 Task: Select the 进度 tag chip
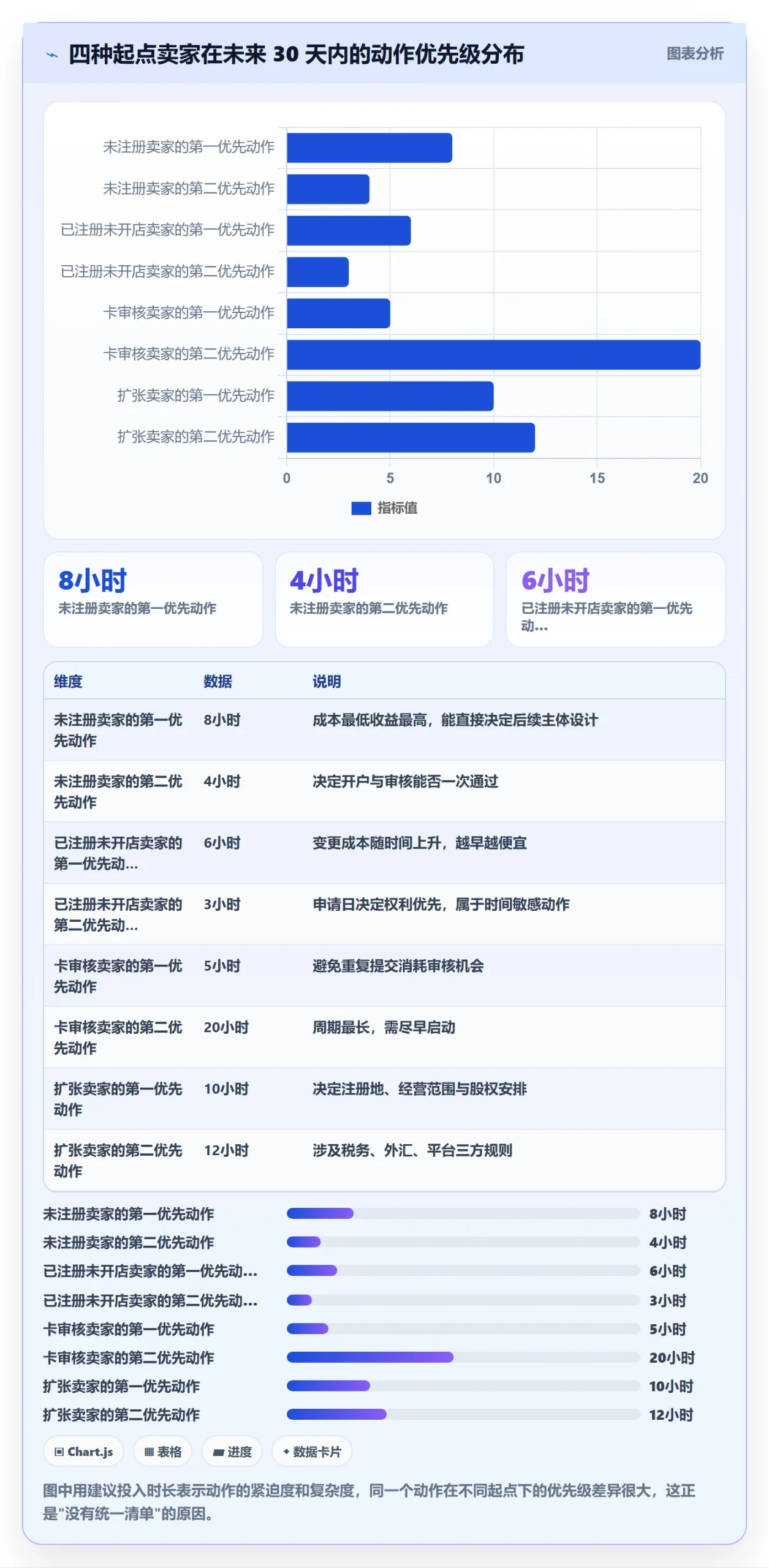pos(232,1451)
